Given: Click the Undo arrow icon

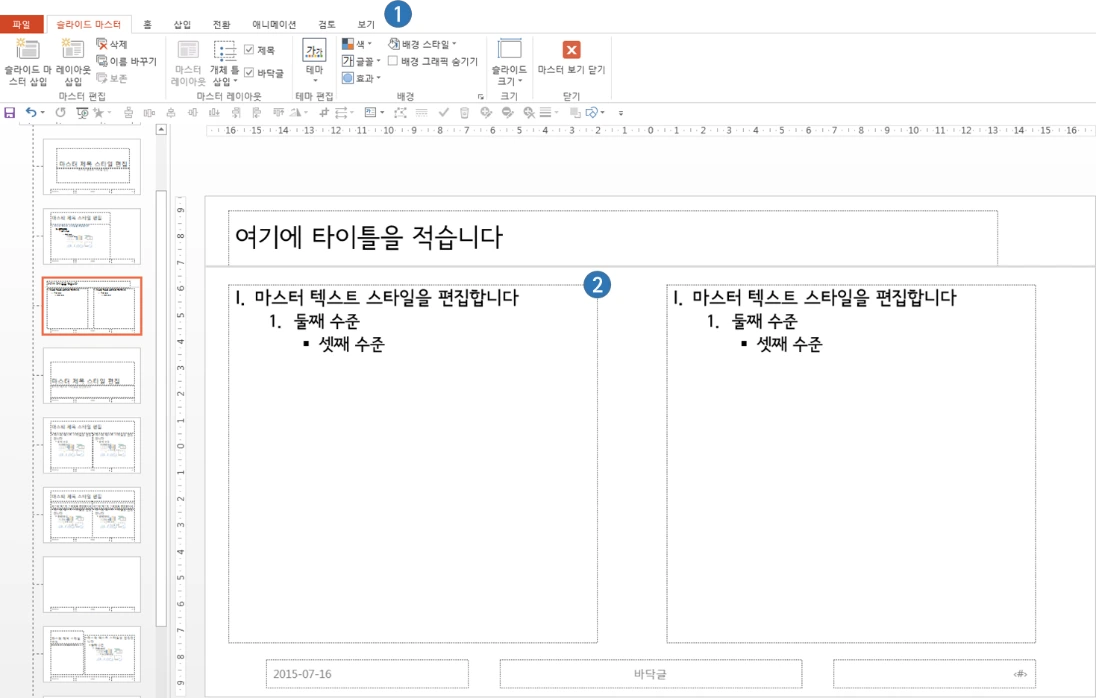Looking at the screenshot, I should (x=31, y=112).
